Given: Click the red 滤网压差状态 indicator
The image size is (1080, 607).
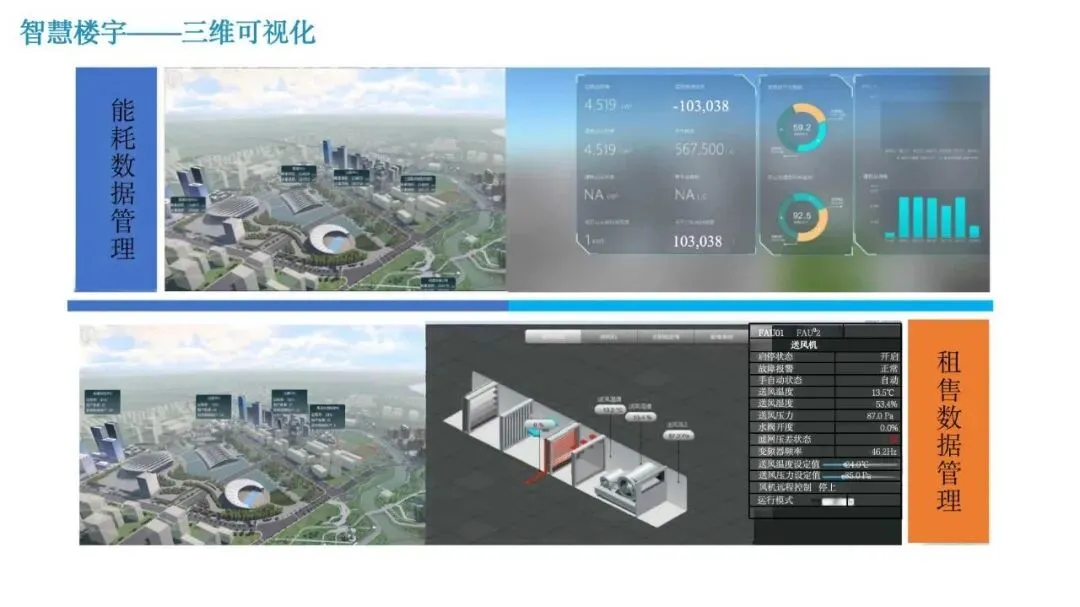Looking at the screenshot, I should [893, 439].
